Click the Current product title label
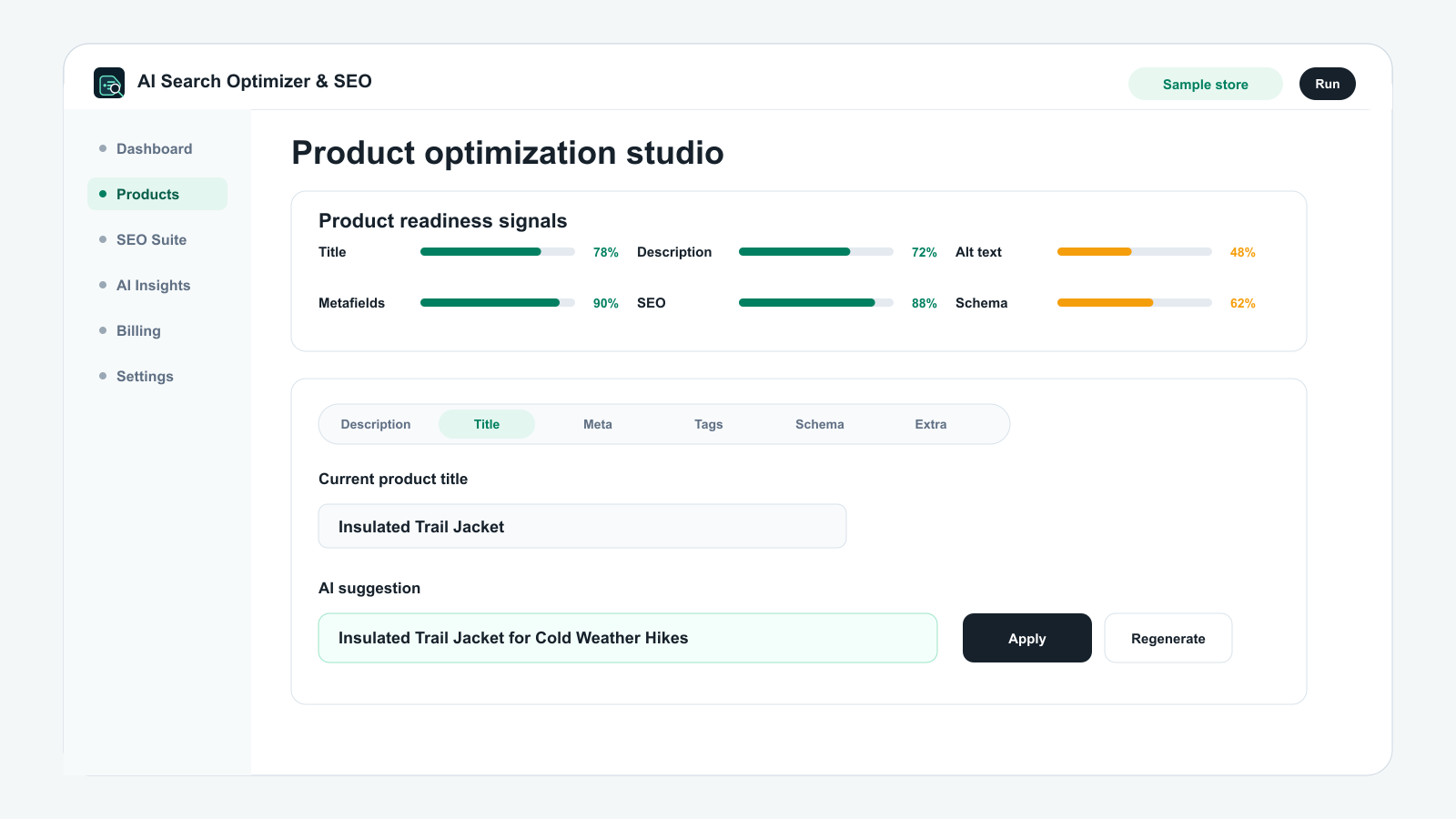The height and width of the screenshot is (819, 1456). click(393, 479)
